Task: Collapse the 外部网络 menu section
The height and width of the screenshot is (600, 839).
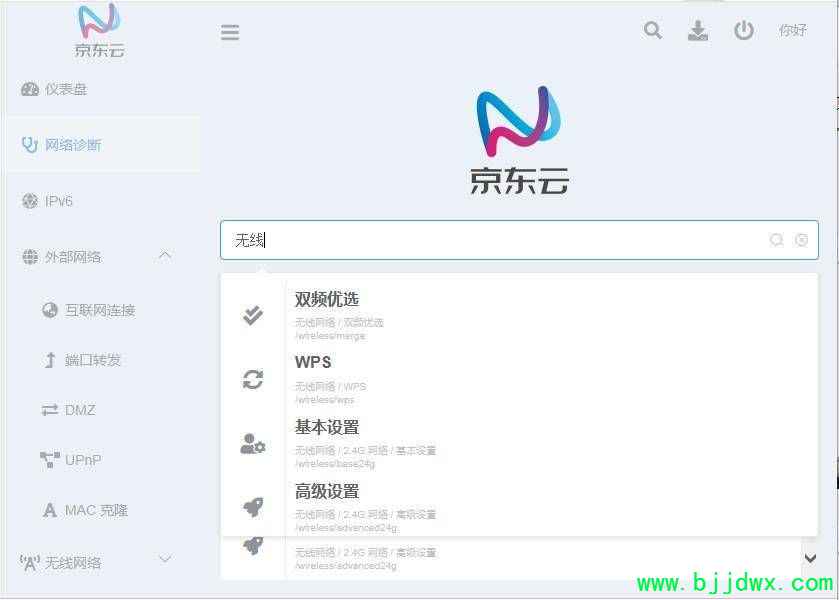Action: click(x=165, y=256)
